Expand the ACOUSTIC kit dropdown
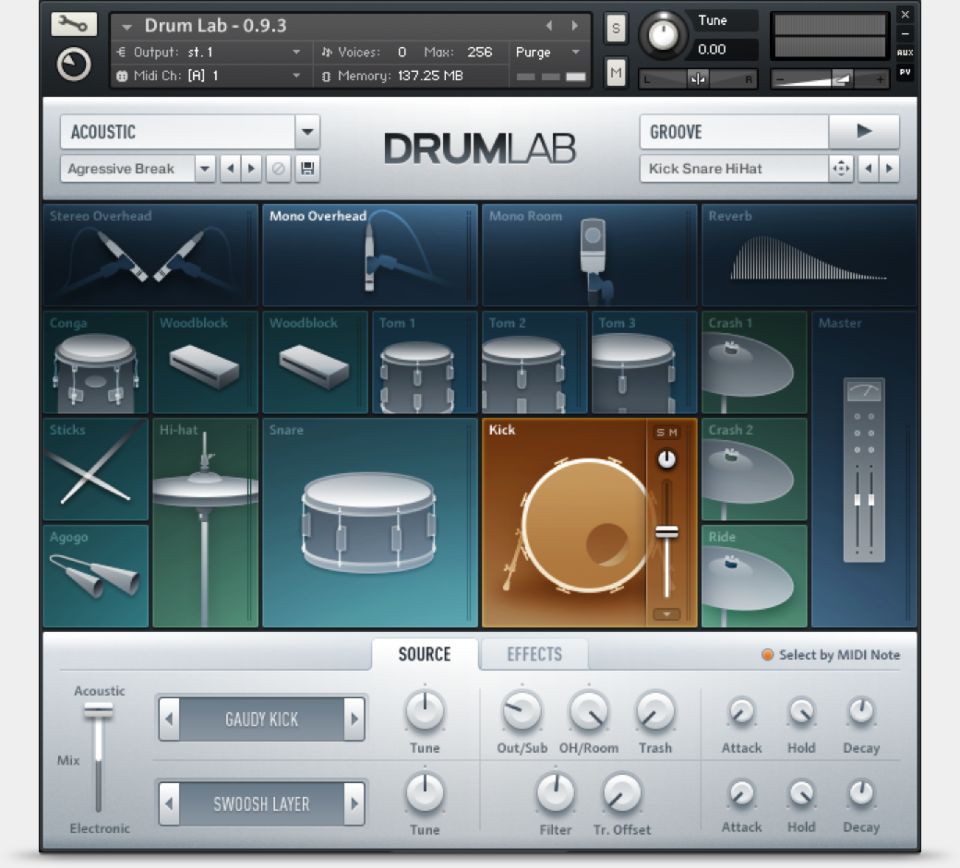The width and height of the screenshot is (960, 868). 308,132
